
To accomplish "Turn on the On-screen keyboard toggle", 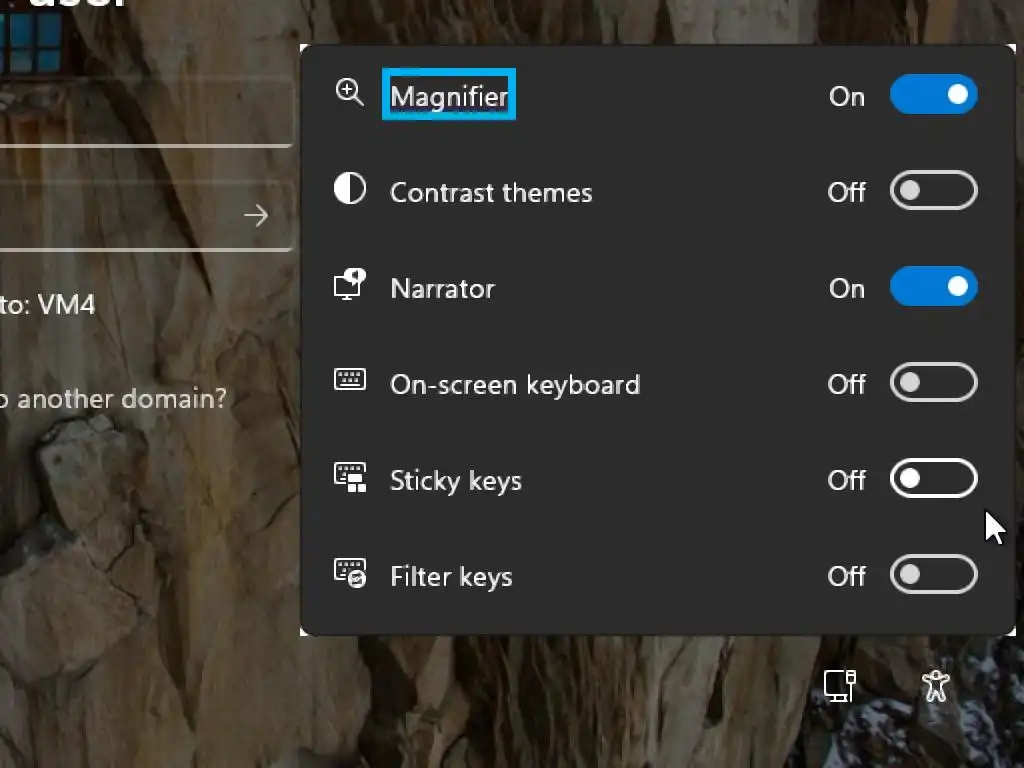I will click(x=933, y=383).
